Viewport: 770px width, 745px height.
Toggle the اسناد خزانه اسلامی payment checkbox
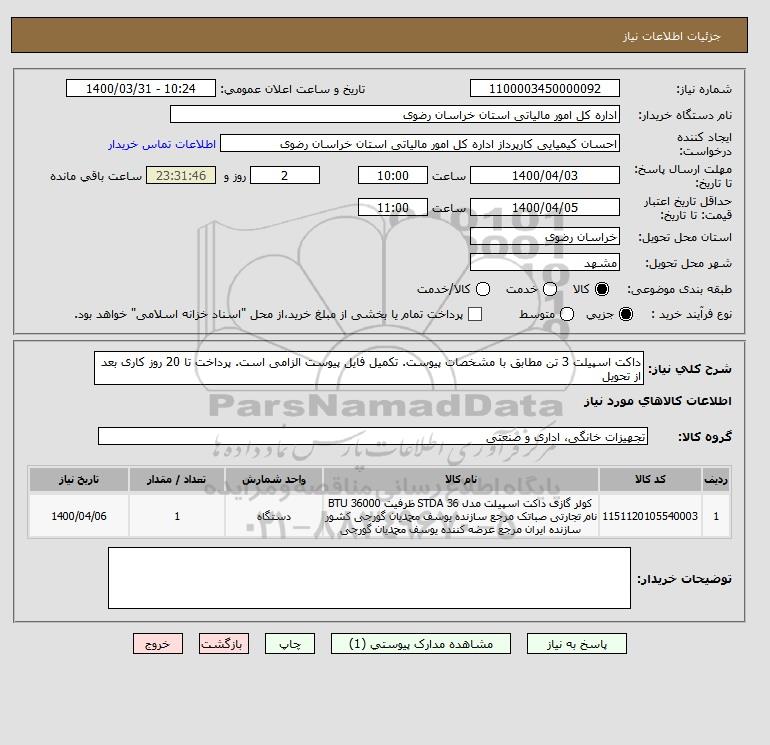click(x=475, y=314)
